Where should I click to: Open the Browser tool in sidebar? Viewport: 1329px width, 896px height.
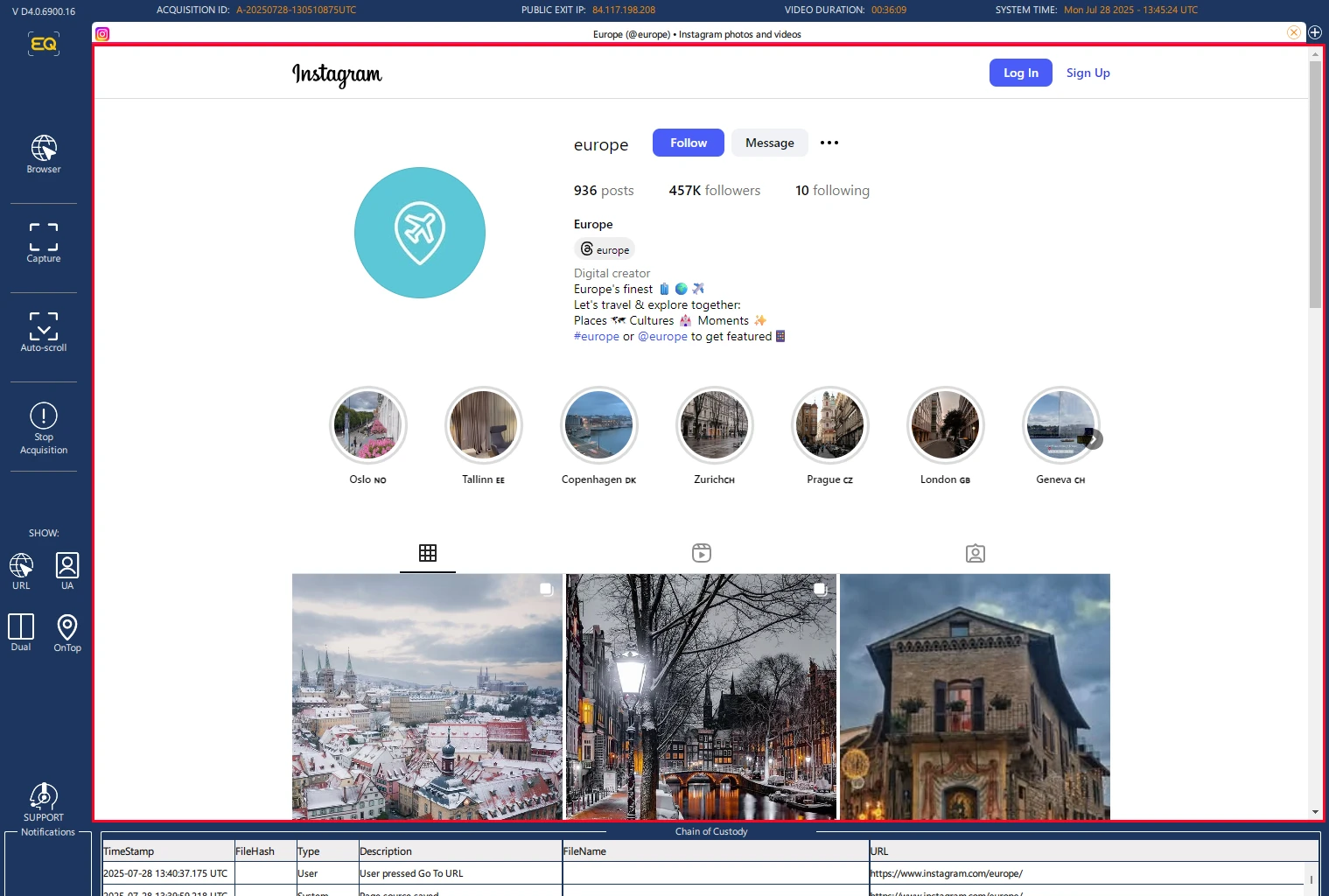[x=44, y=154]
